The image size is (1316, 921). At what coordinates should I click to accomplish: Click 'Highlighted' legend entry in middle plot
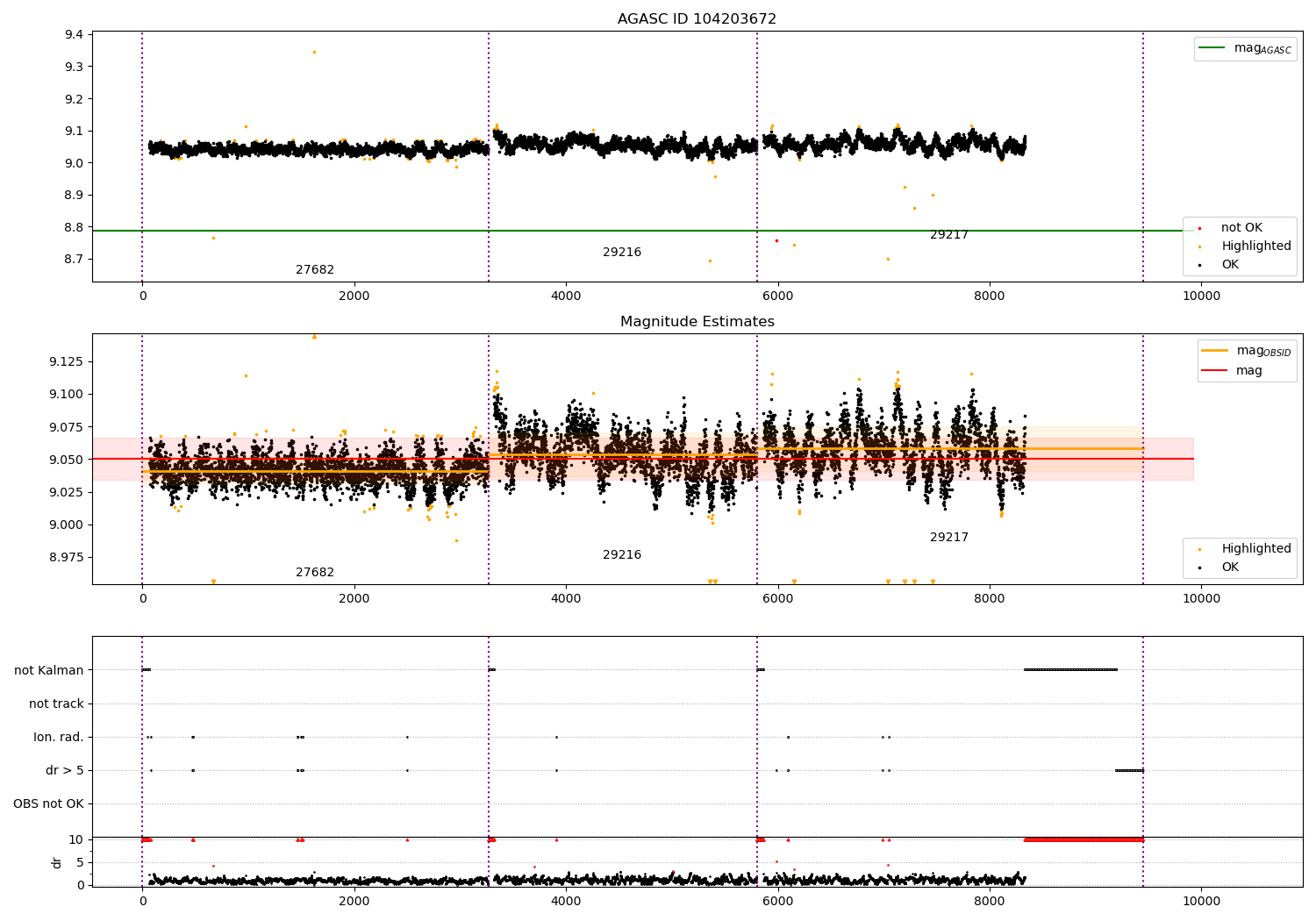tap(1256, 549)
